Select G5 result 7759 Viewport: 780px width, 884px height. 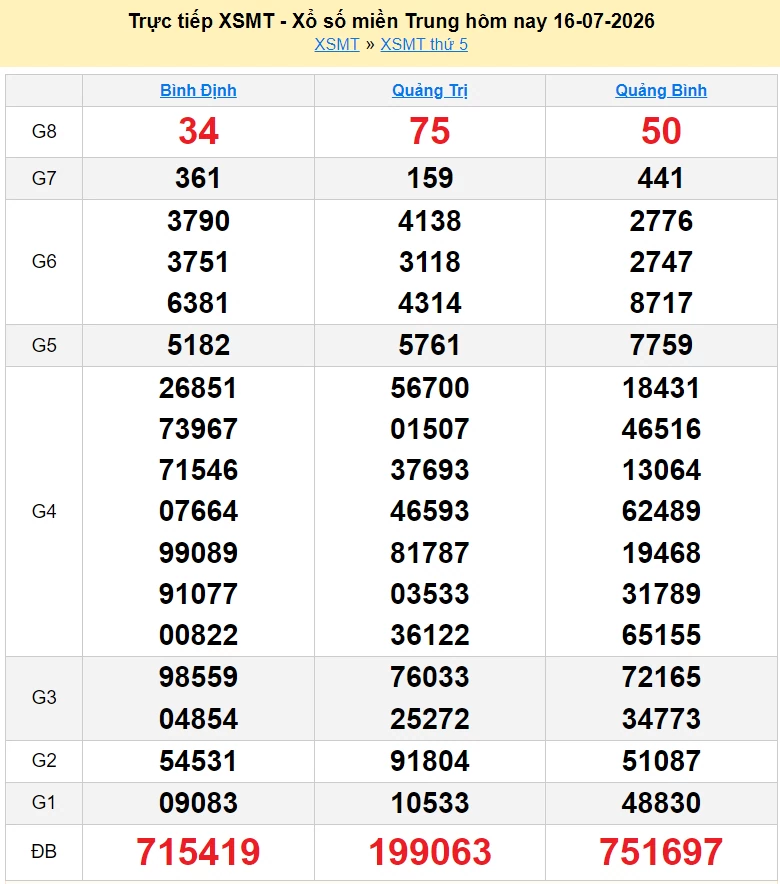661,345
